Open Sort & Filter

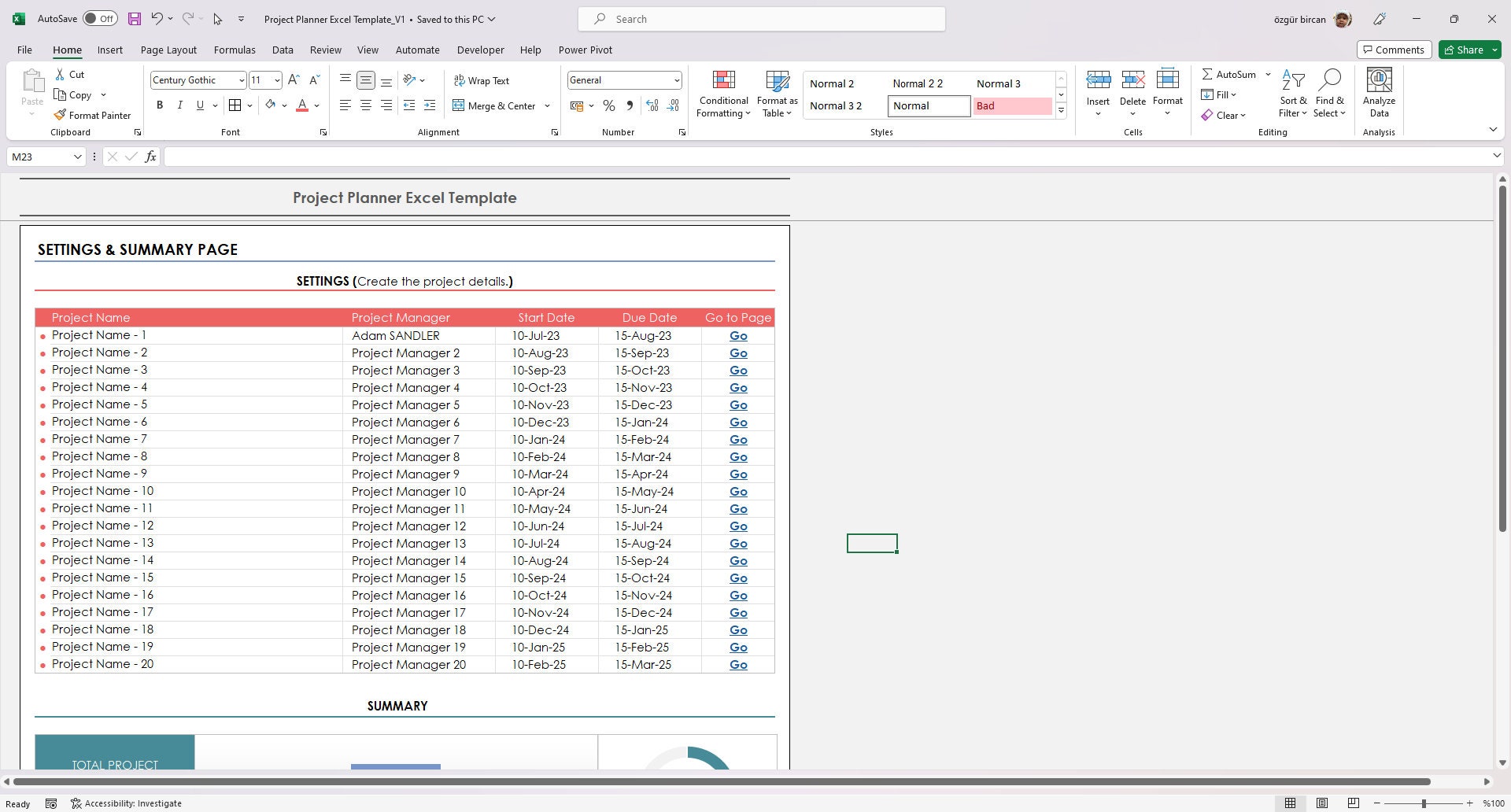(1293, 92)
